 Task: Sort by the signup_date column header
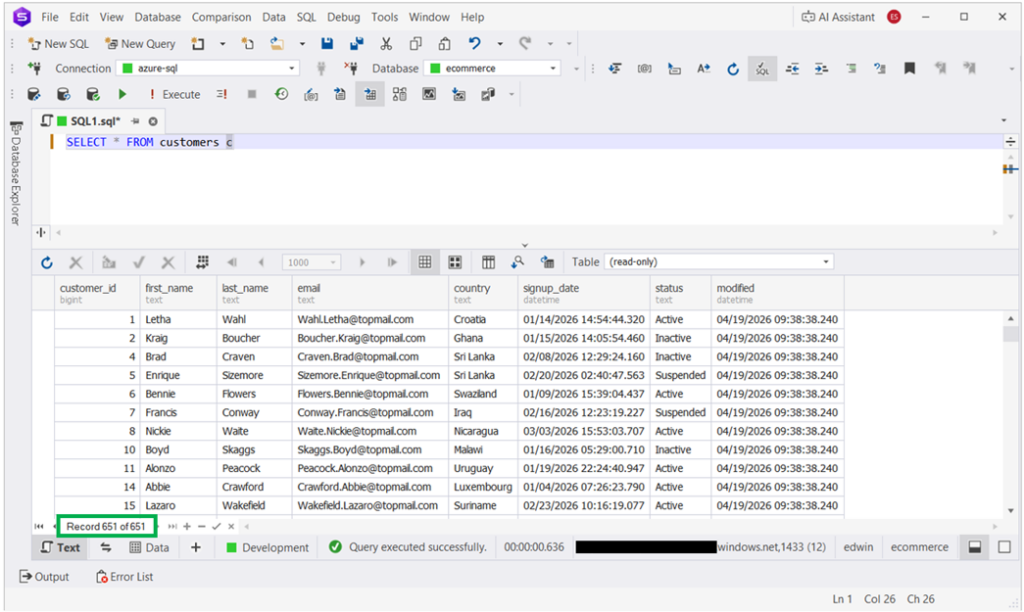tap(584, 293)
